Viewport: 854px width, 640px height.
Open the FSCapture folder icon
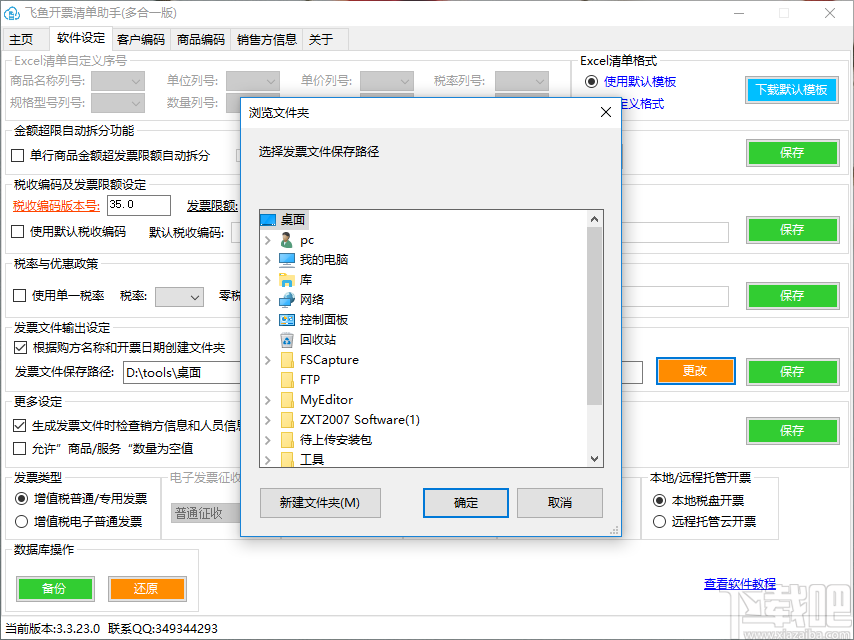(x=287, y=360)
